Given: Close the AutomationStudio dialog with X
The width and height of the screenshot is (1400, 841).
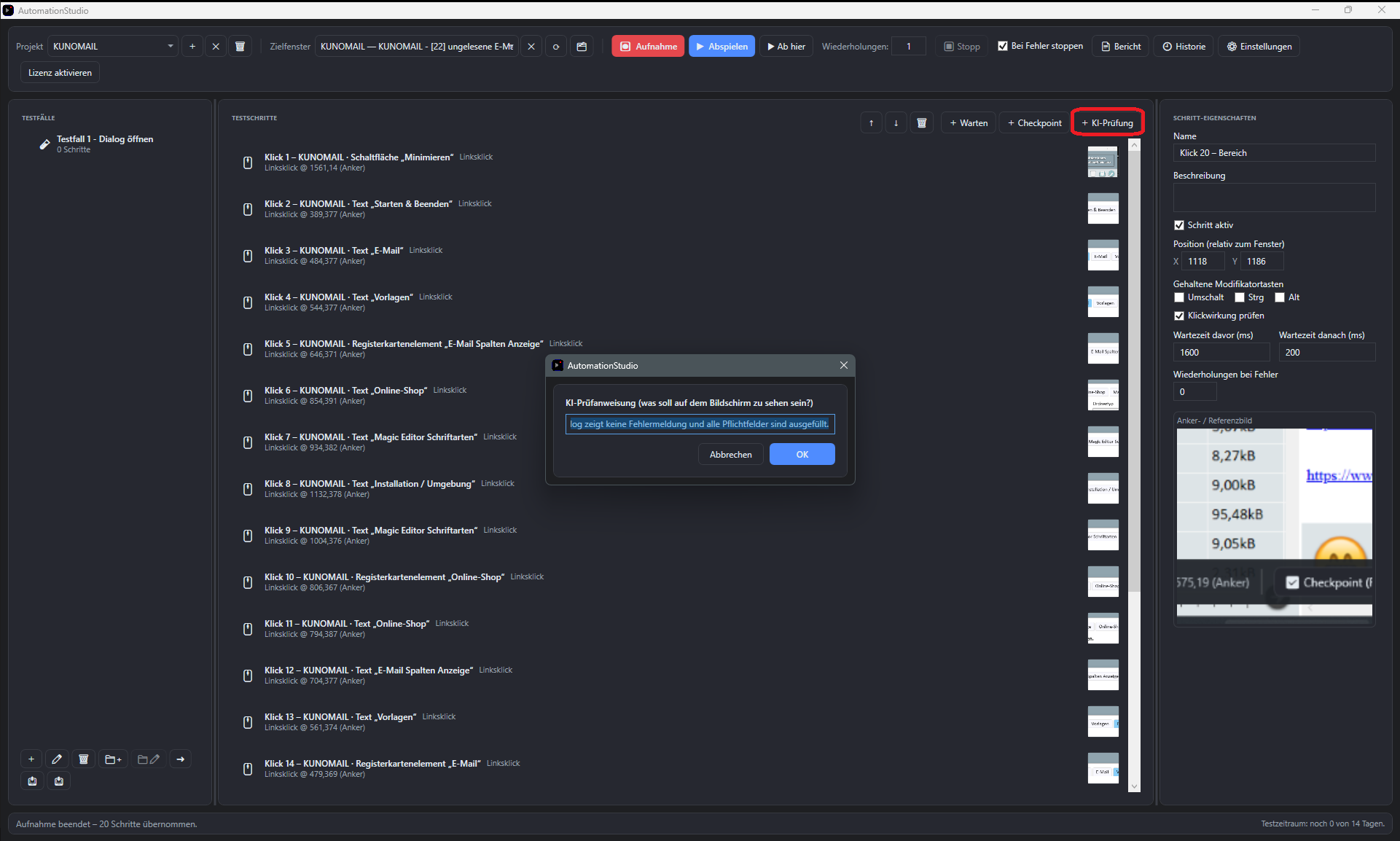Looking at the screenshot, I should pos(843,366).
